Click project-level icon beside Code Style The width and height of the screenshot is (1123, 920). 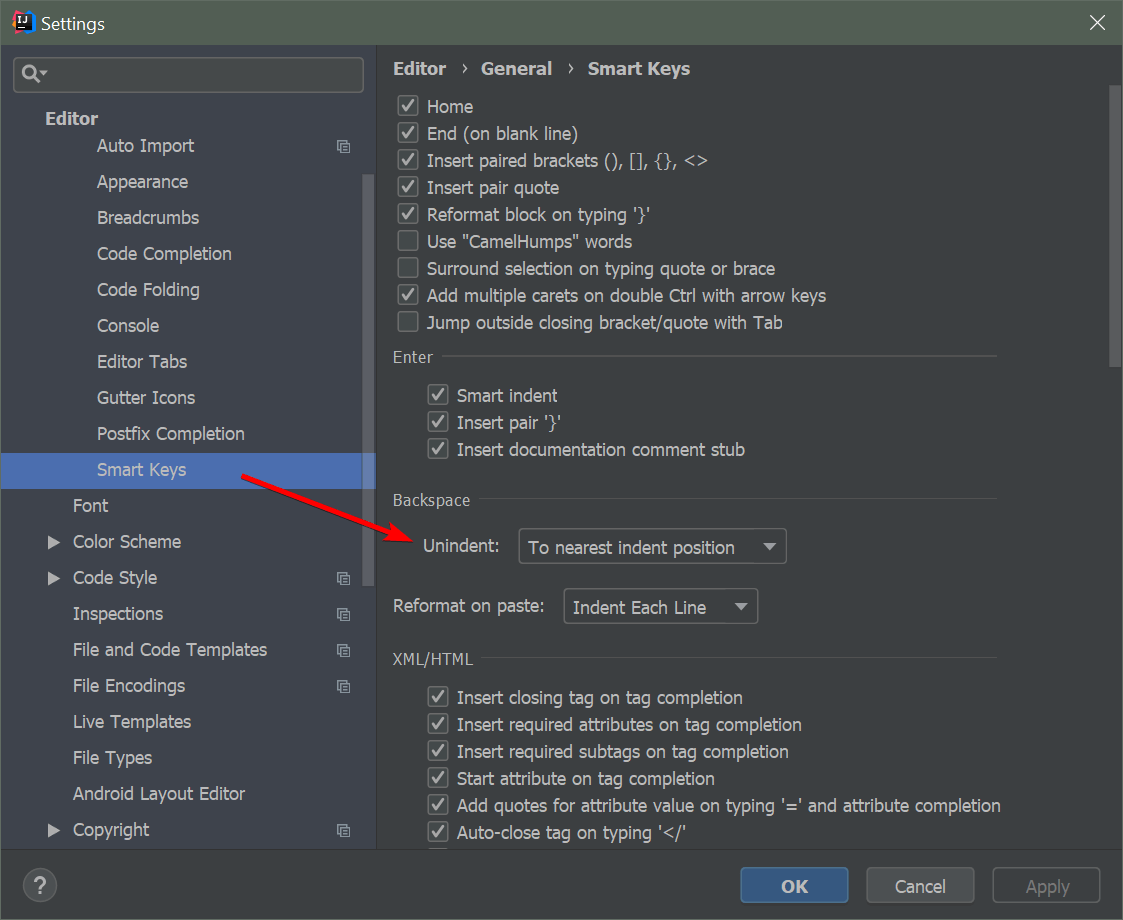coord(344,578)
